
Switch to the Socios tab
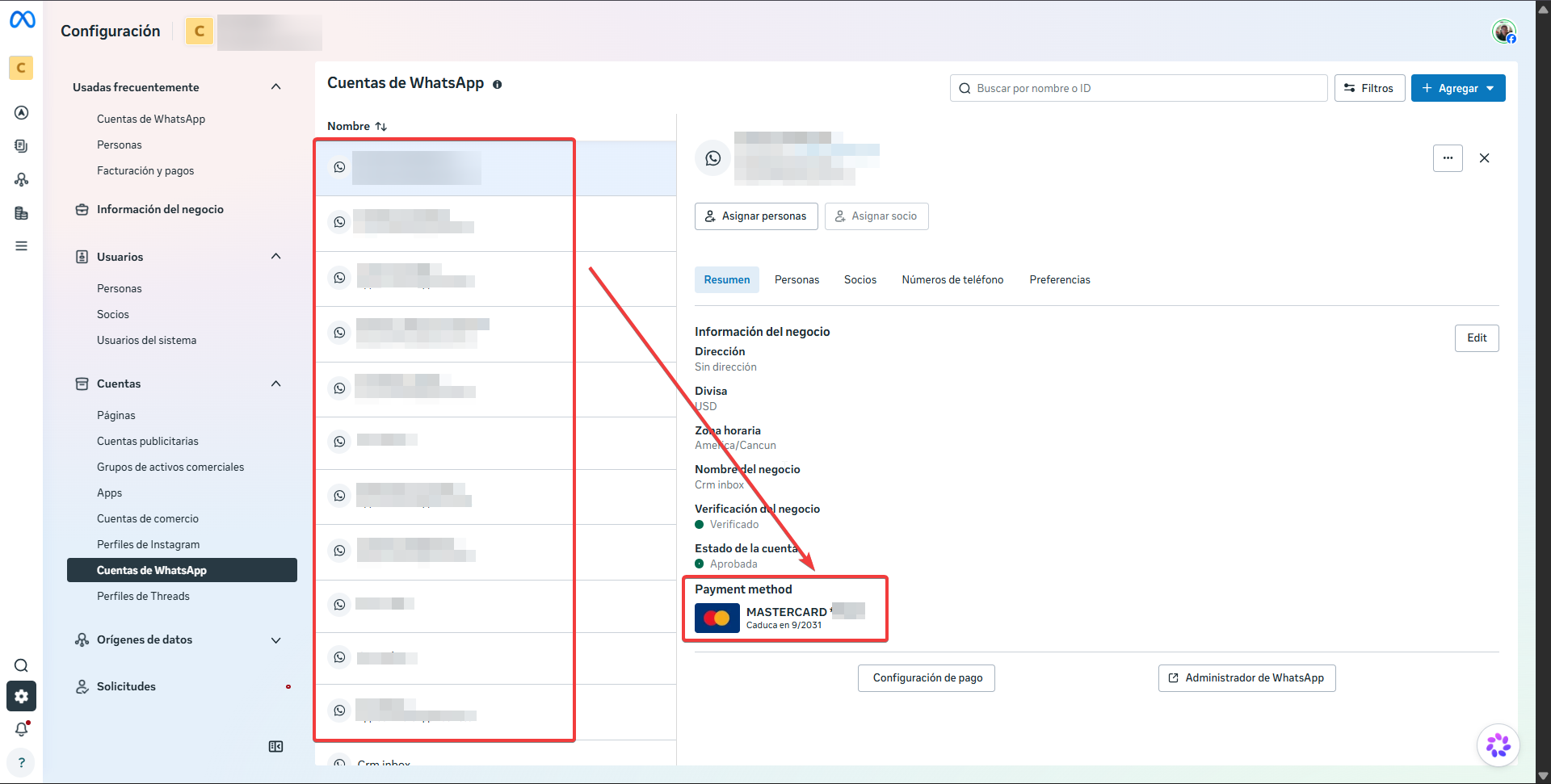click(860, 279)
